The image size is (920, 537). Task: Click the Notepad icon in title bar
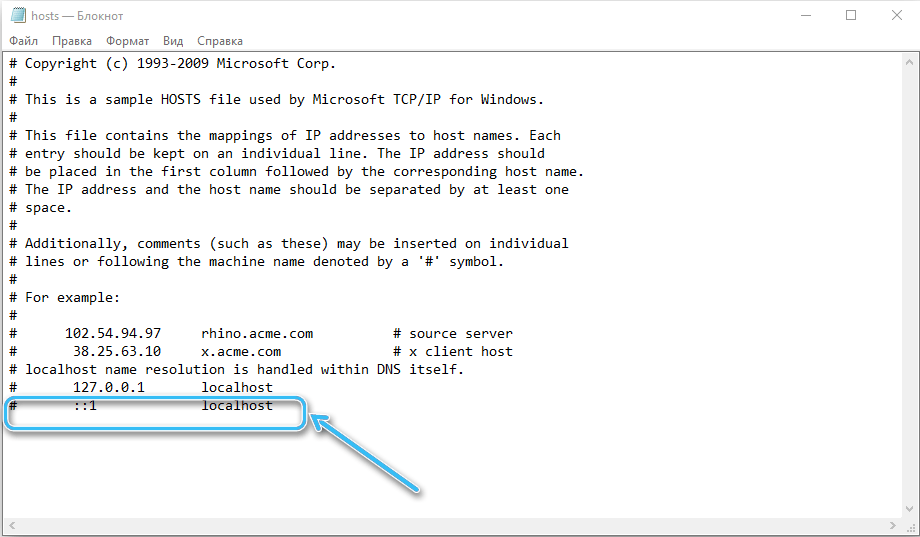coord(17,15)
